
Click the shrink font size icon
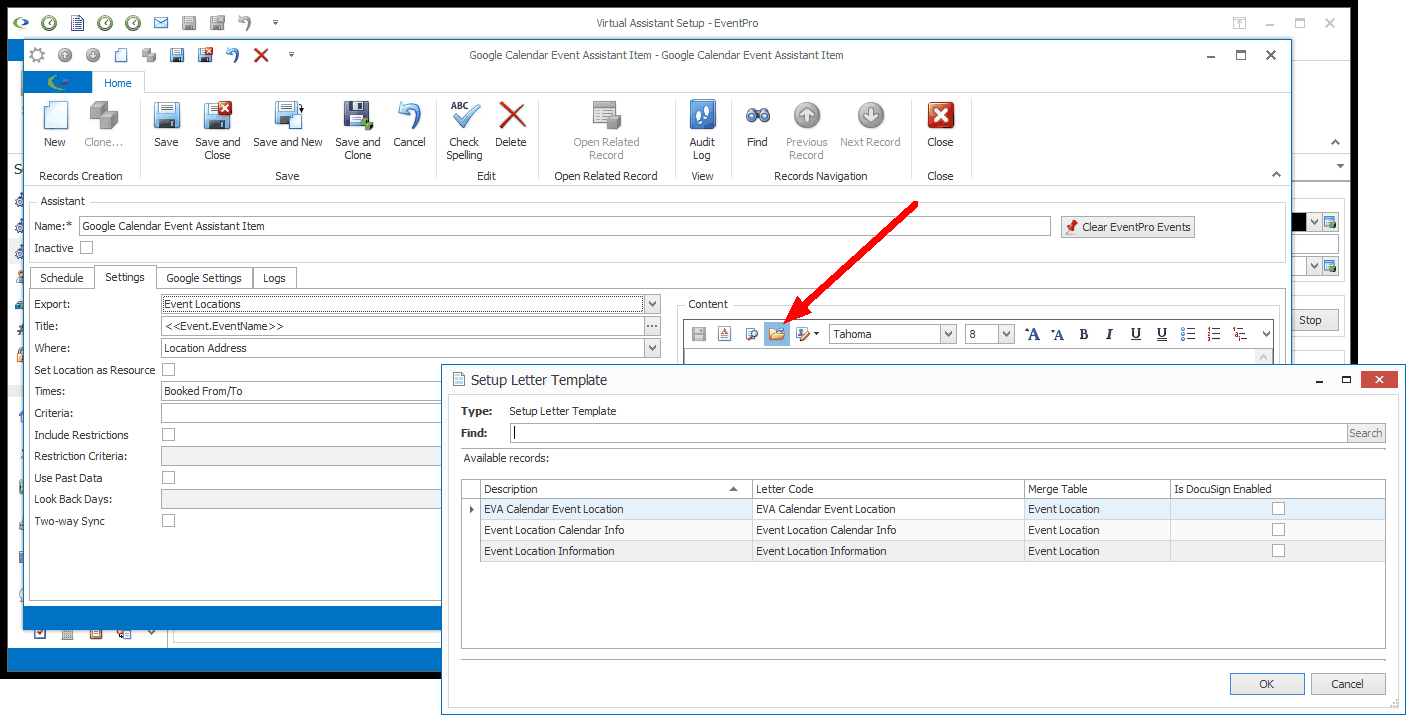(1058, 334)
